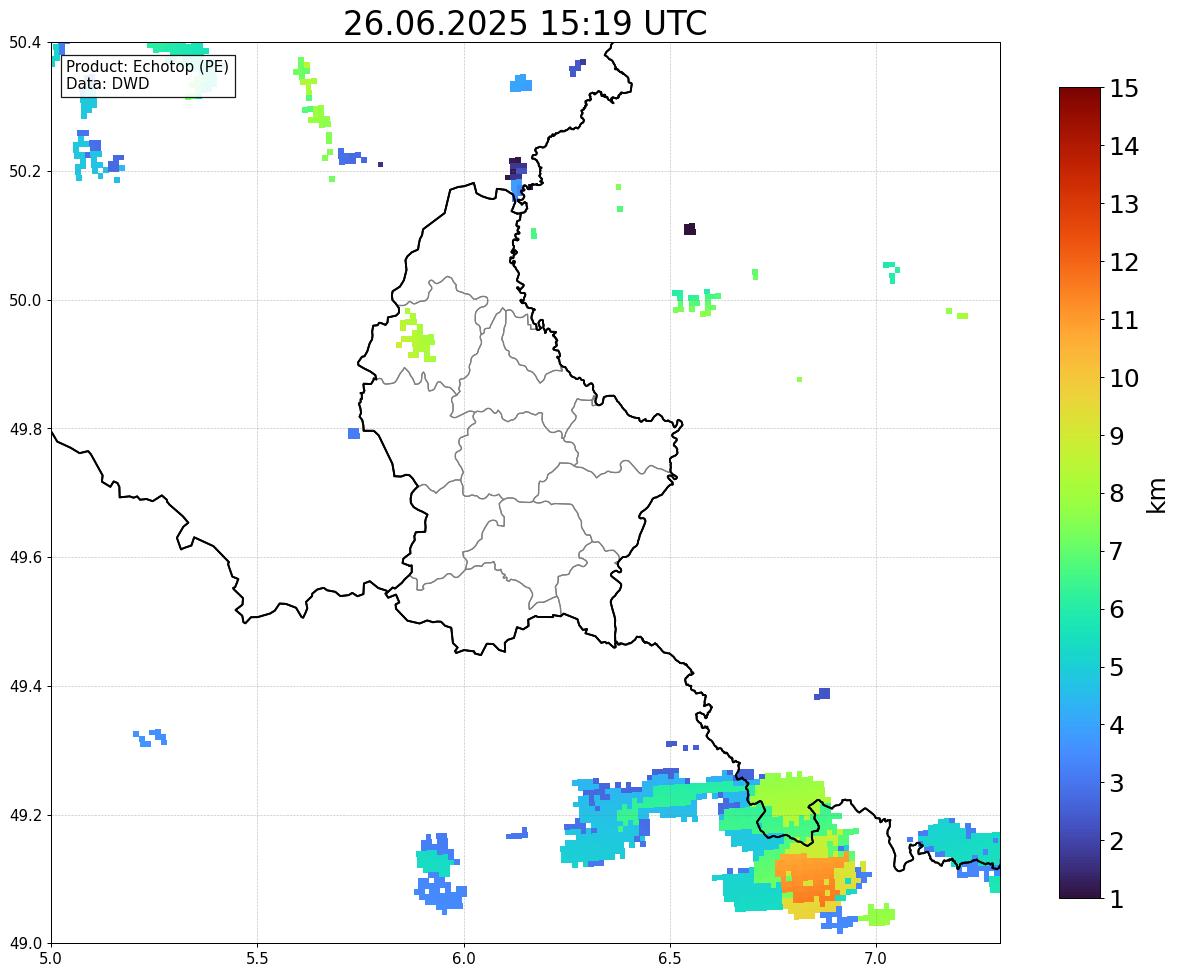Click colorbar tick label 7
This screenshot has width=1178, height=976.
click(x=1117, y=551)
